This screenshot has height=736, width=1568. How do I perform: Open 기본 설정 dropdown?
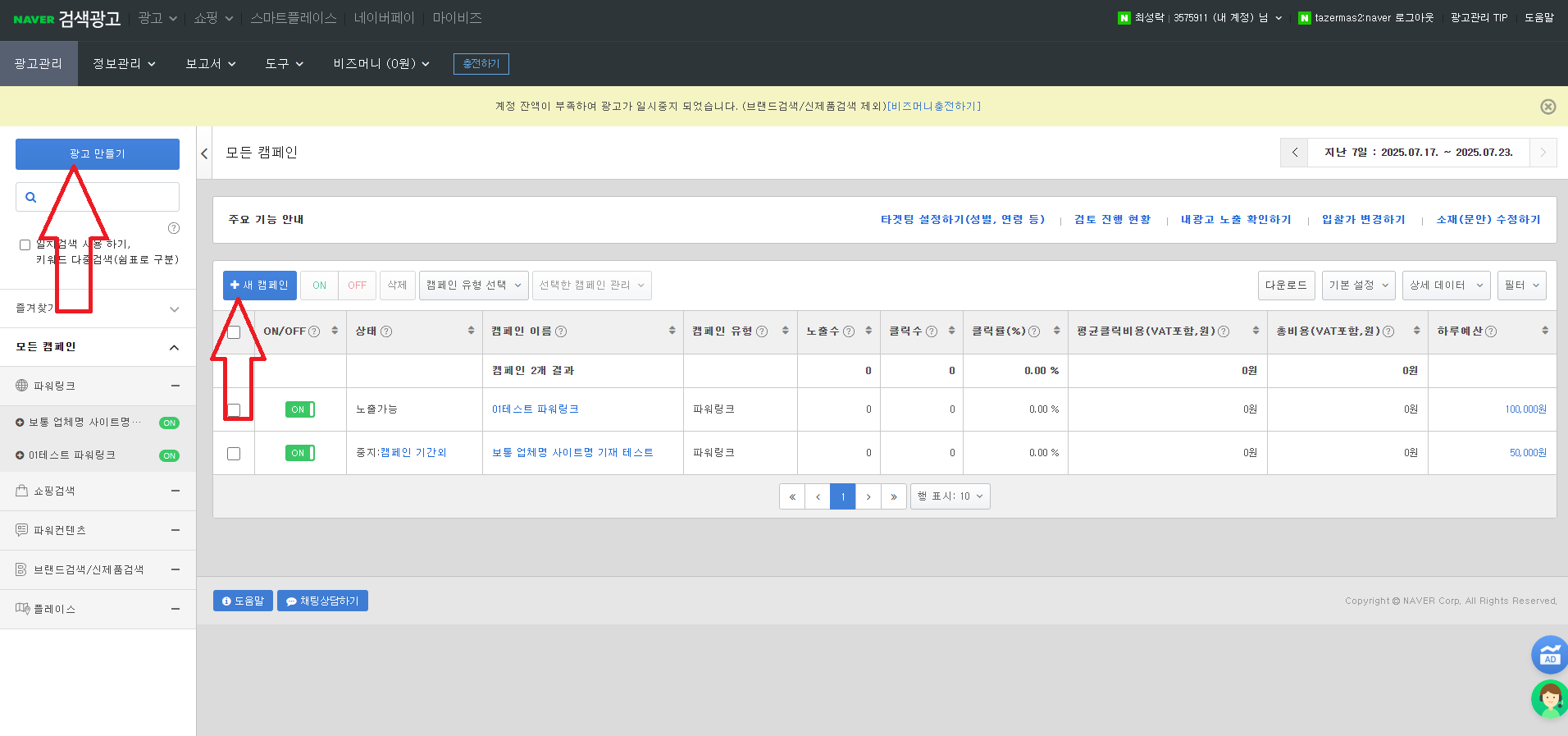[1358, 286]
